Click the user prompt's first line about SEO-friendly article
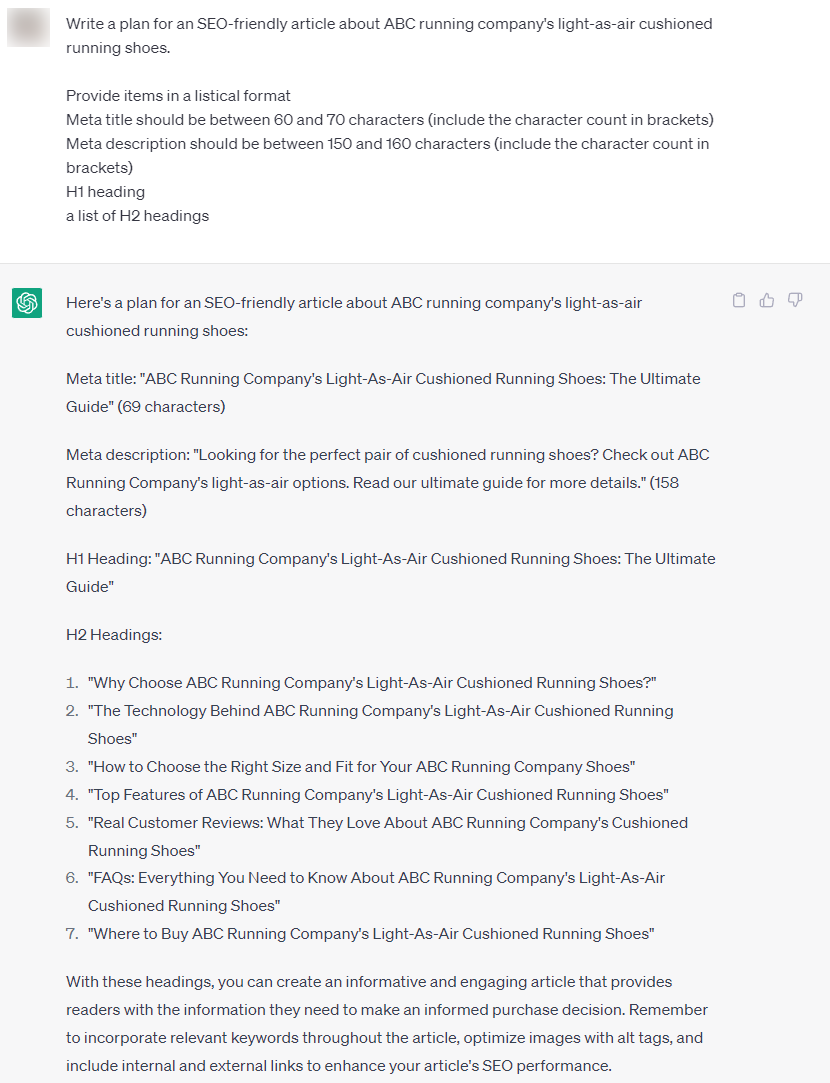The image size is (830, 1083). [389, 24]
